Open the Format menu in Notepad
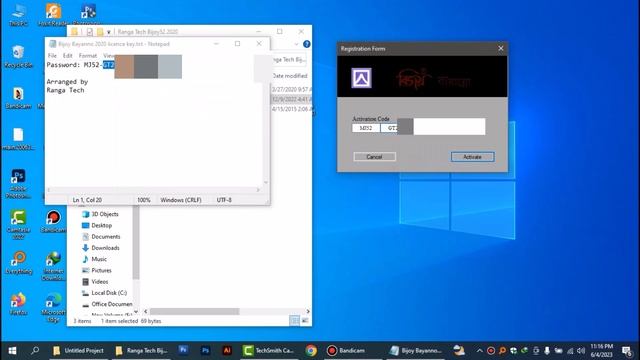 tap(88, 56)
